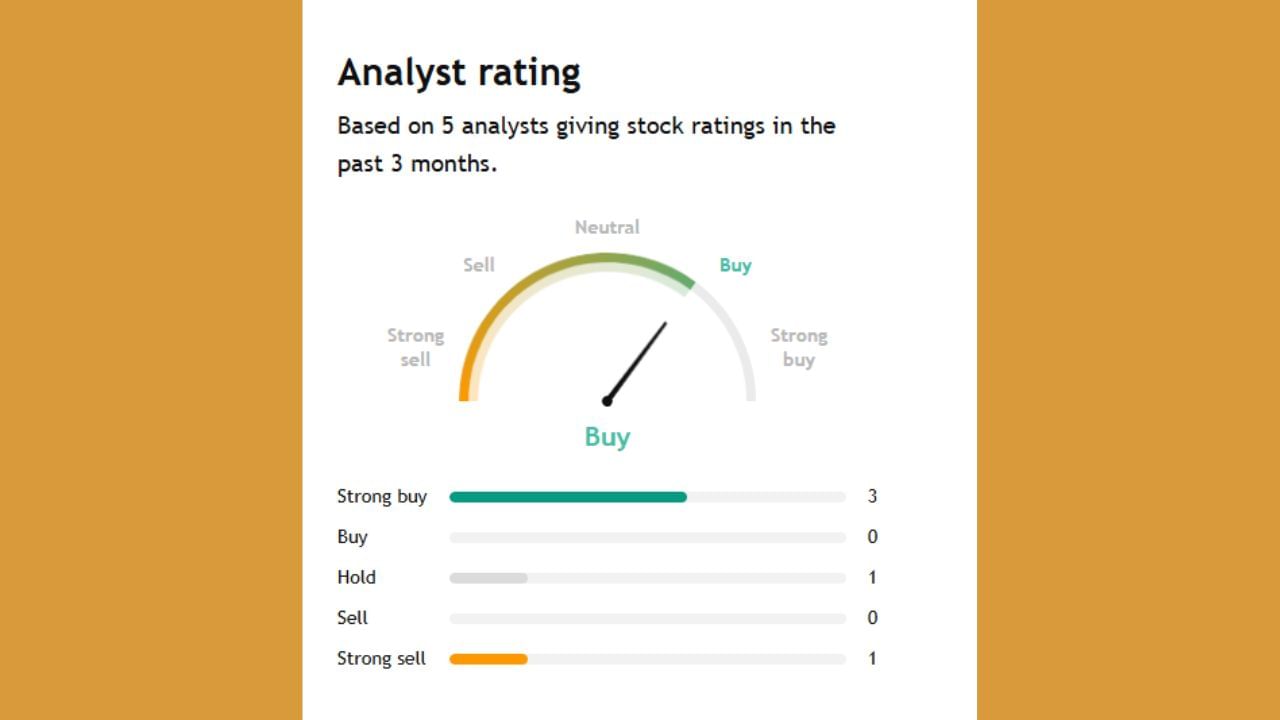The image size is (1280, 720).
Task: Click the Strong sell row label in list
Action: (x=381, y=659)
